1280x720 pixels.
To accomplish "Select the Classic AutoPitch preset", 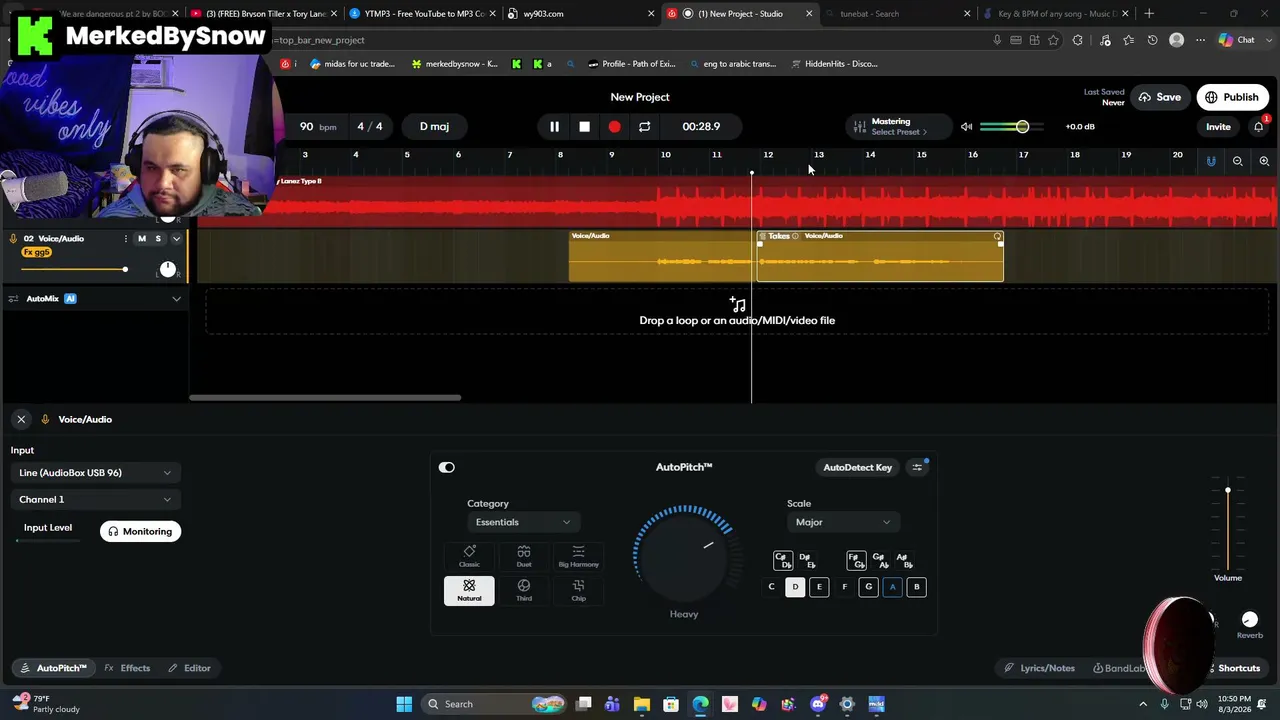I will pyautogui.click(x=469, y=556).
